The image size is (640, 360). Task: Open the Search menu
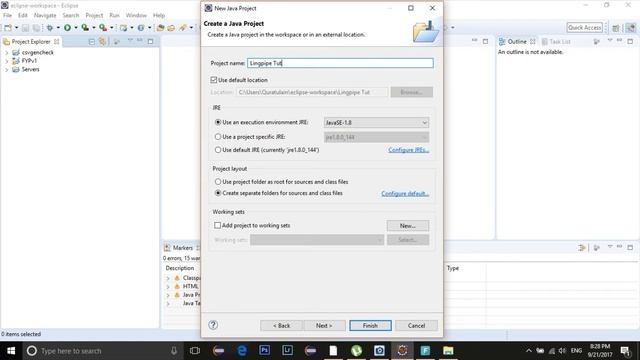coord(71,15)
